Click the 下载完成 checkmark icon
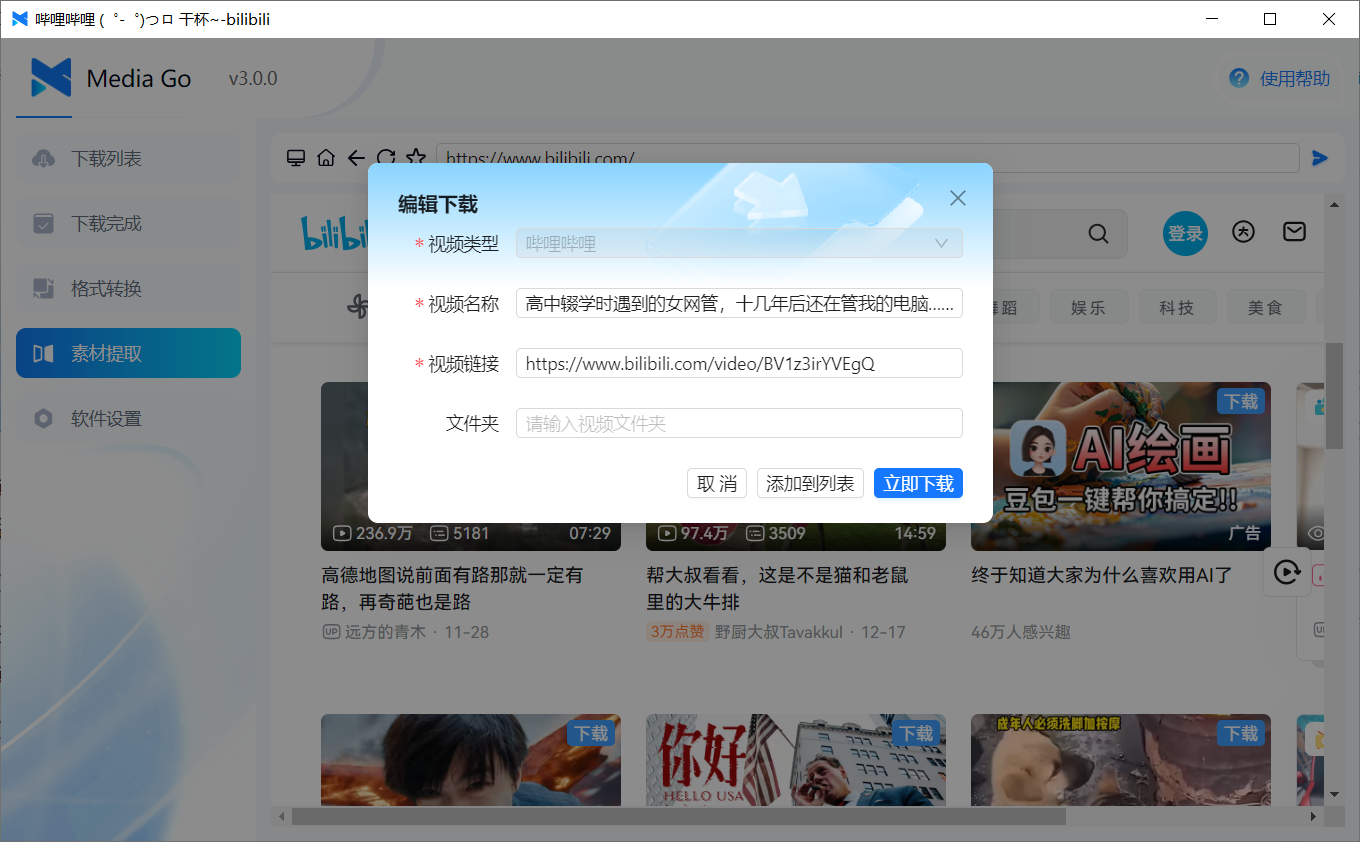This screenshot has width=1360, height=842. point(43,223)
